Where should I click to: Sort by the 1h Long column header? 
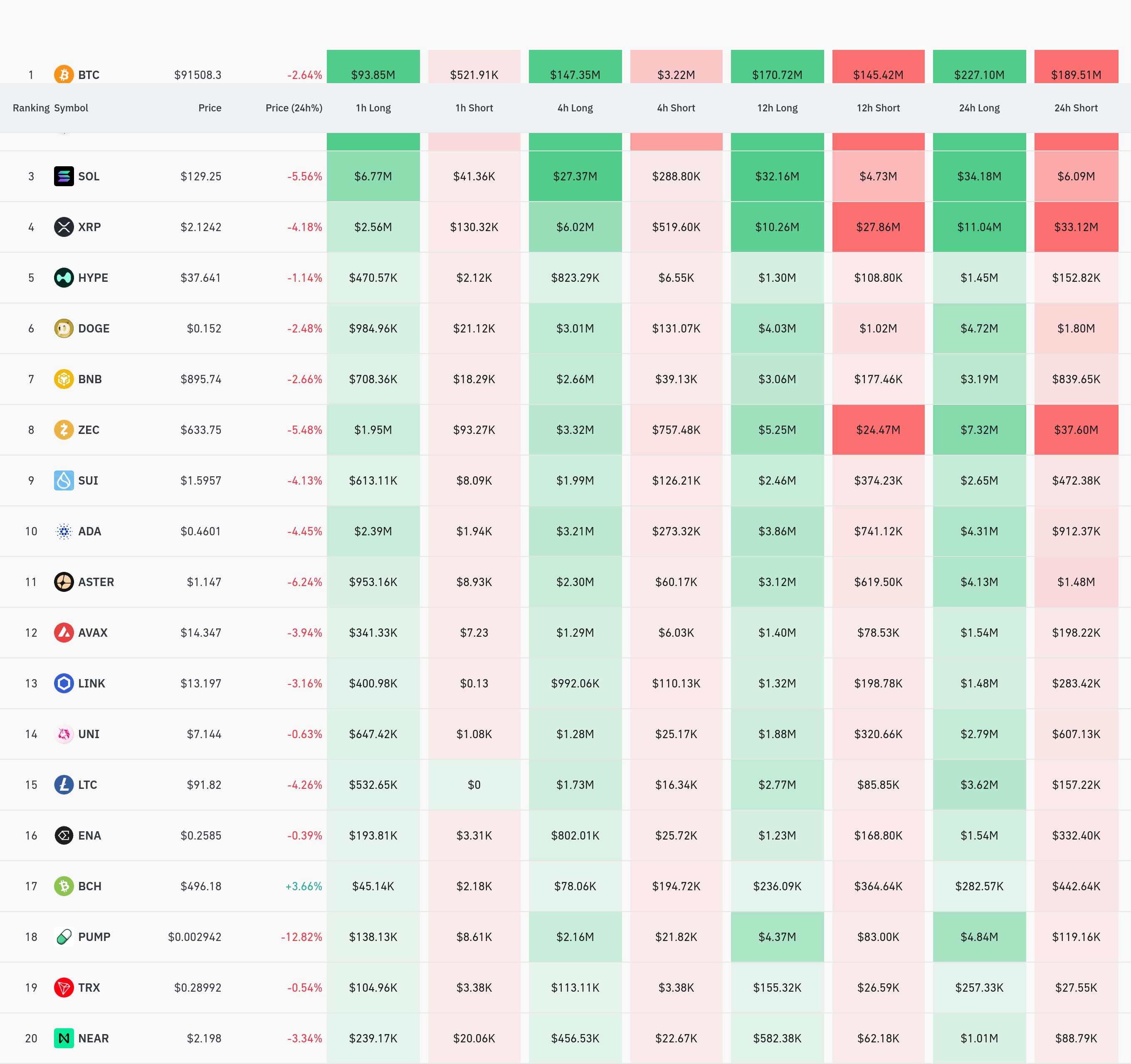[x=373, y=108]
